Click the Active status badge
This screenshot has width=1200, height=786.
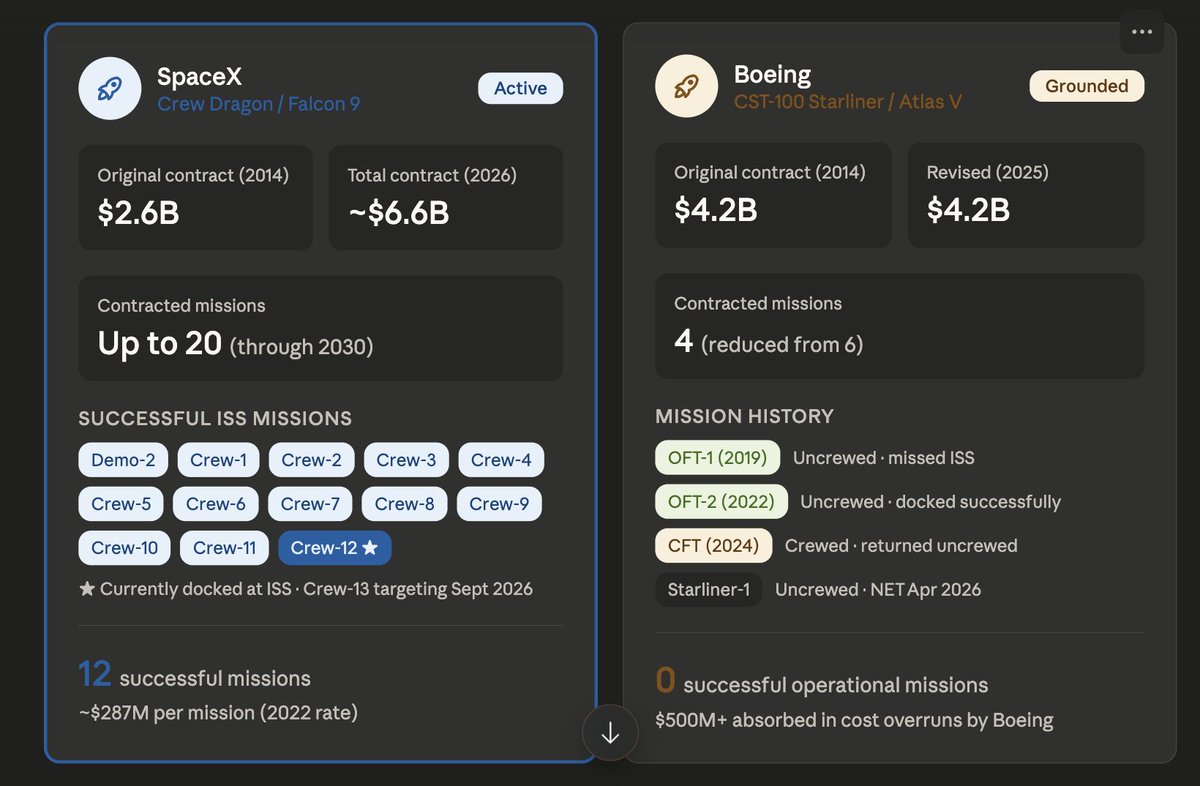520,88
